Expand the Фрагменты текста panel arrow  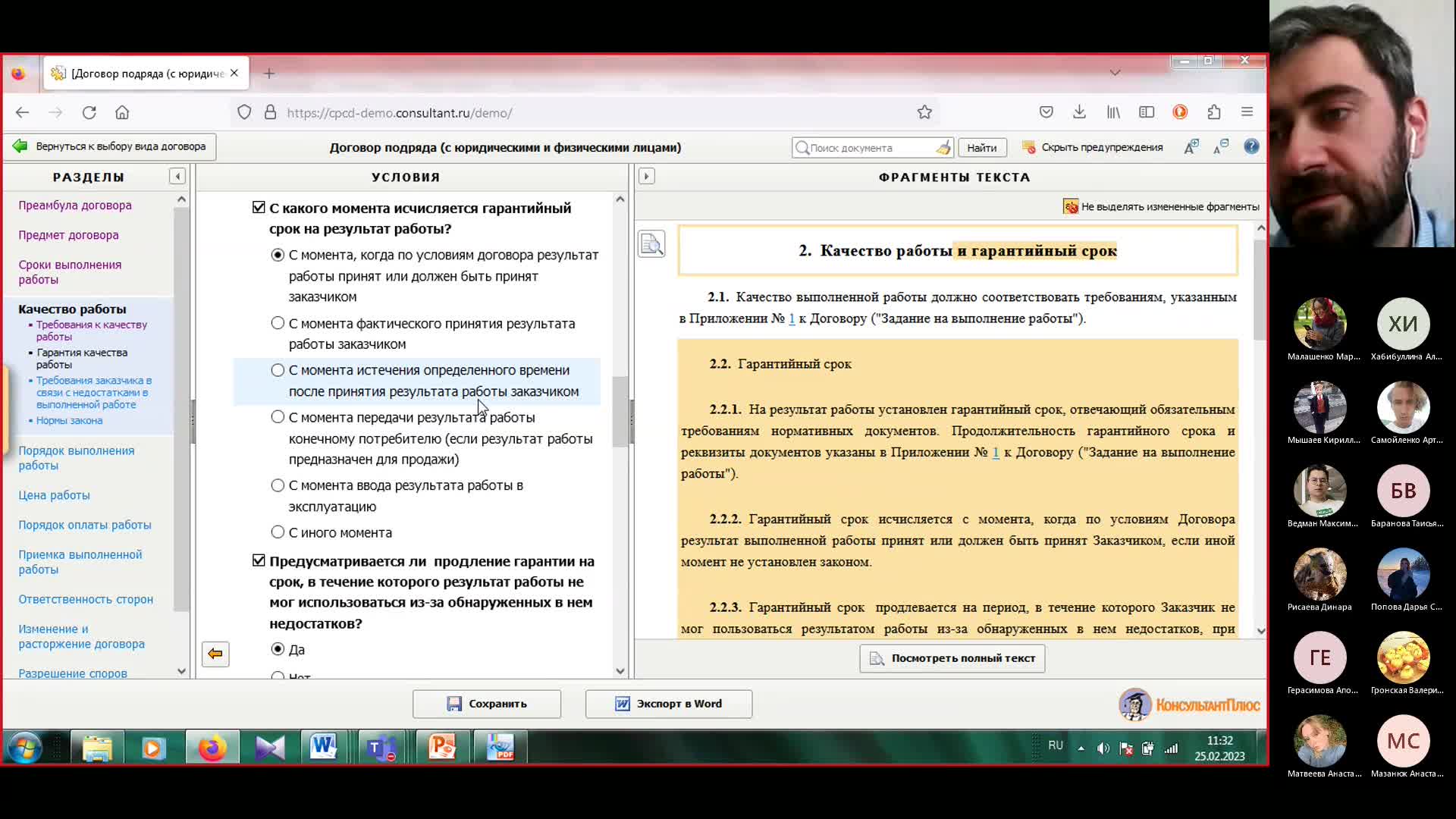[x=646, y=177]
